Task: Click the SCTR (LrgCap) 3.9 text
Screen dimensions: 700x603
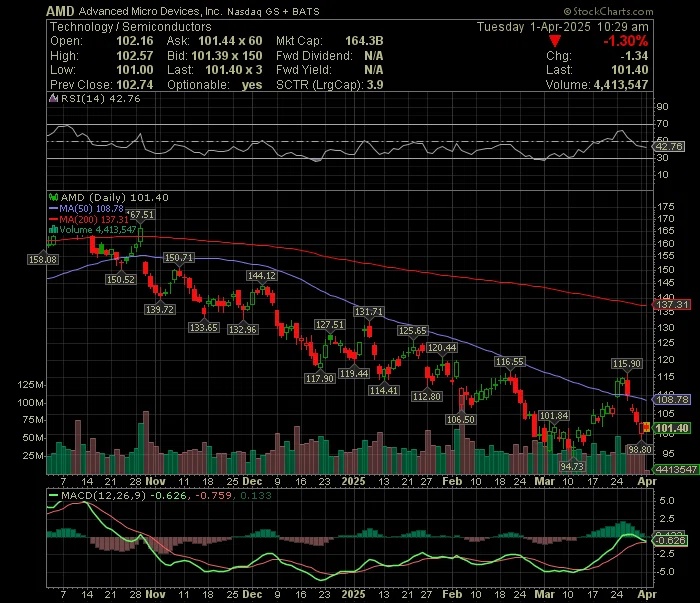Action: pos(329,84)
